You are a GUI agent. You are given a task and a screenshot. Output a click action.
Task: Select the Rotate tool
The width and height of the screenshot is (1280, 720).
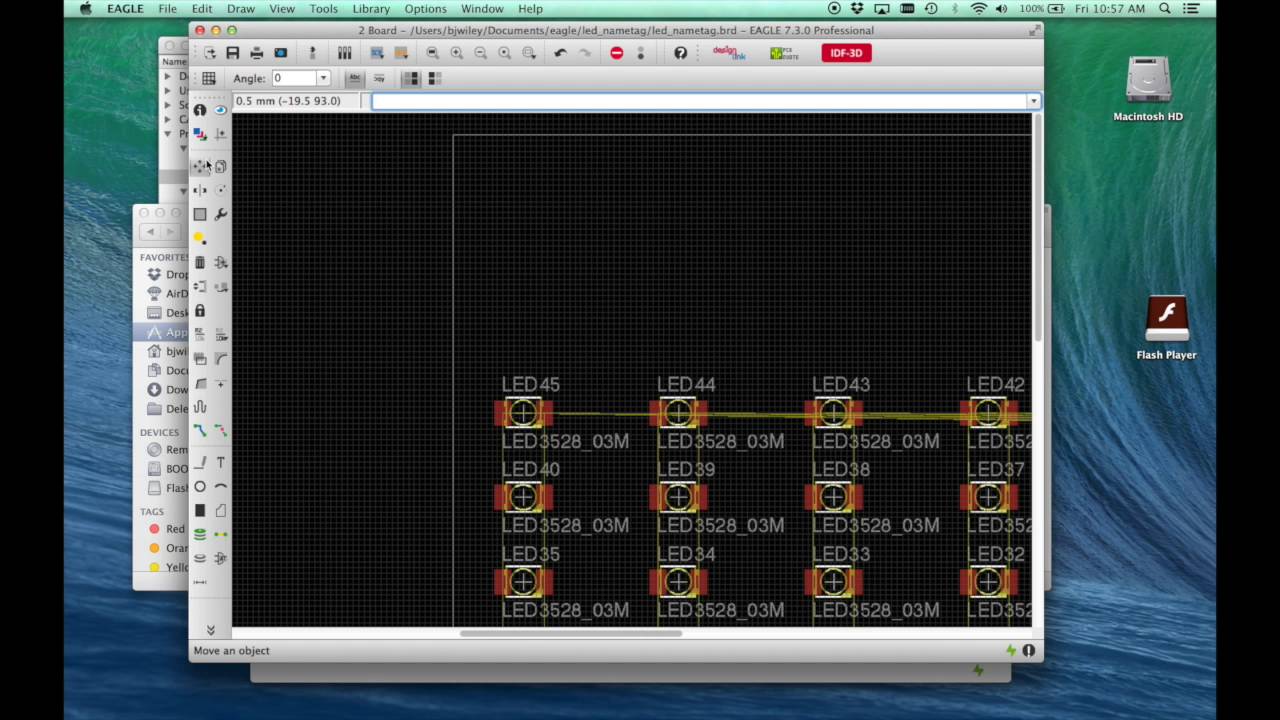(x=221, y=190)
